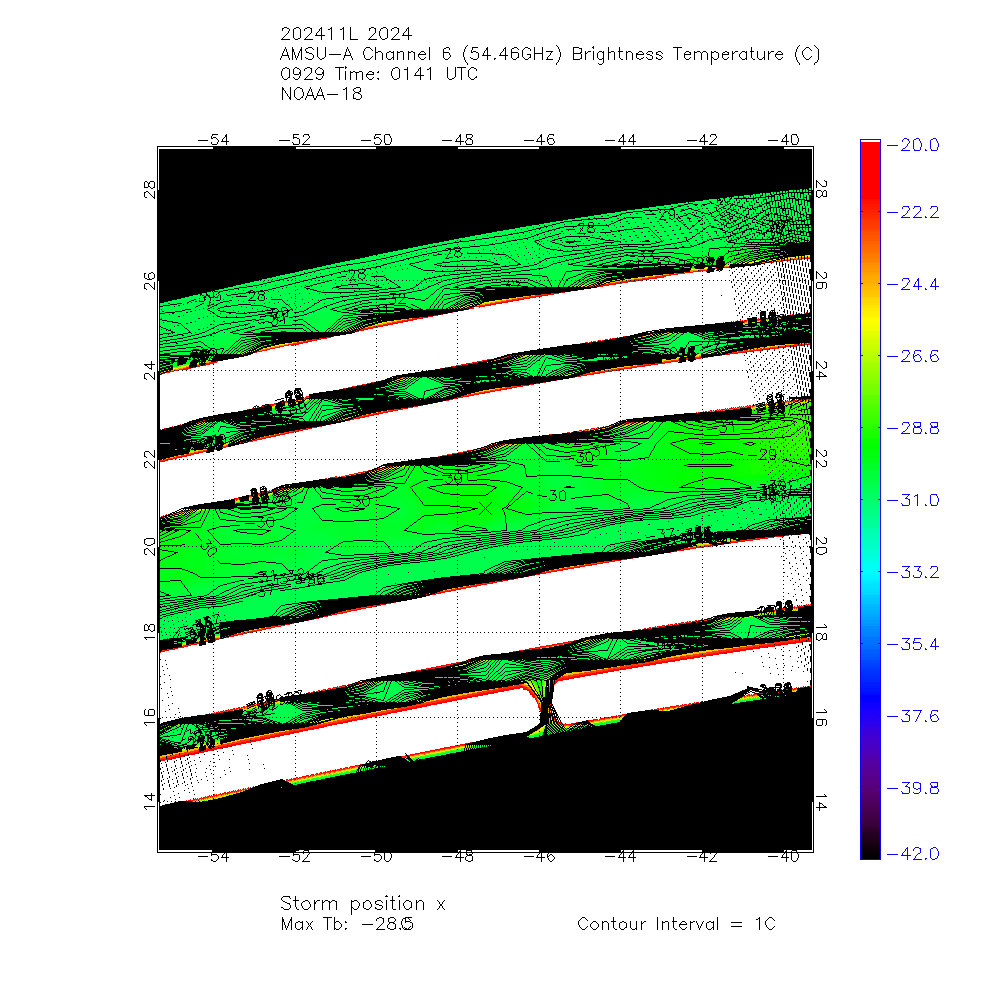Click the Storm position x legend text
Image resolution: width=1000 pixels, height=1000 pixels.
point(362,904)
